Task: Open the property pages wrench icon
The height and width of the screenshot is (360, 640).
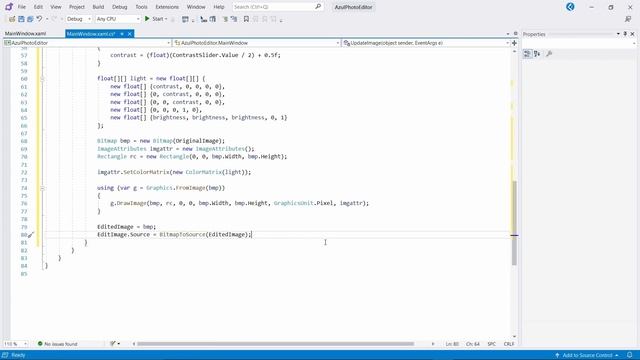Action: [x=549, y=53]
